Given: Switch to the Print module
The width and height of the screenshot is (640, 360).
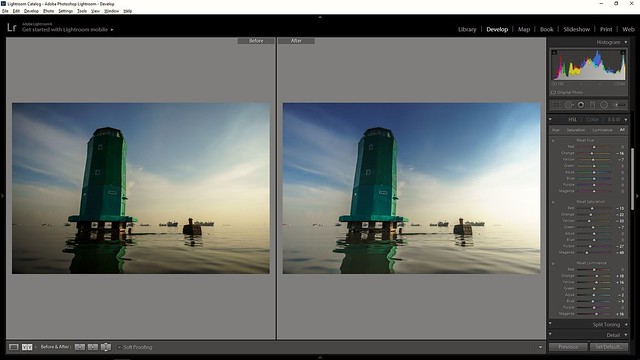Looking at the screenshot, I should (x=606, y=29).
